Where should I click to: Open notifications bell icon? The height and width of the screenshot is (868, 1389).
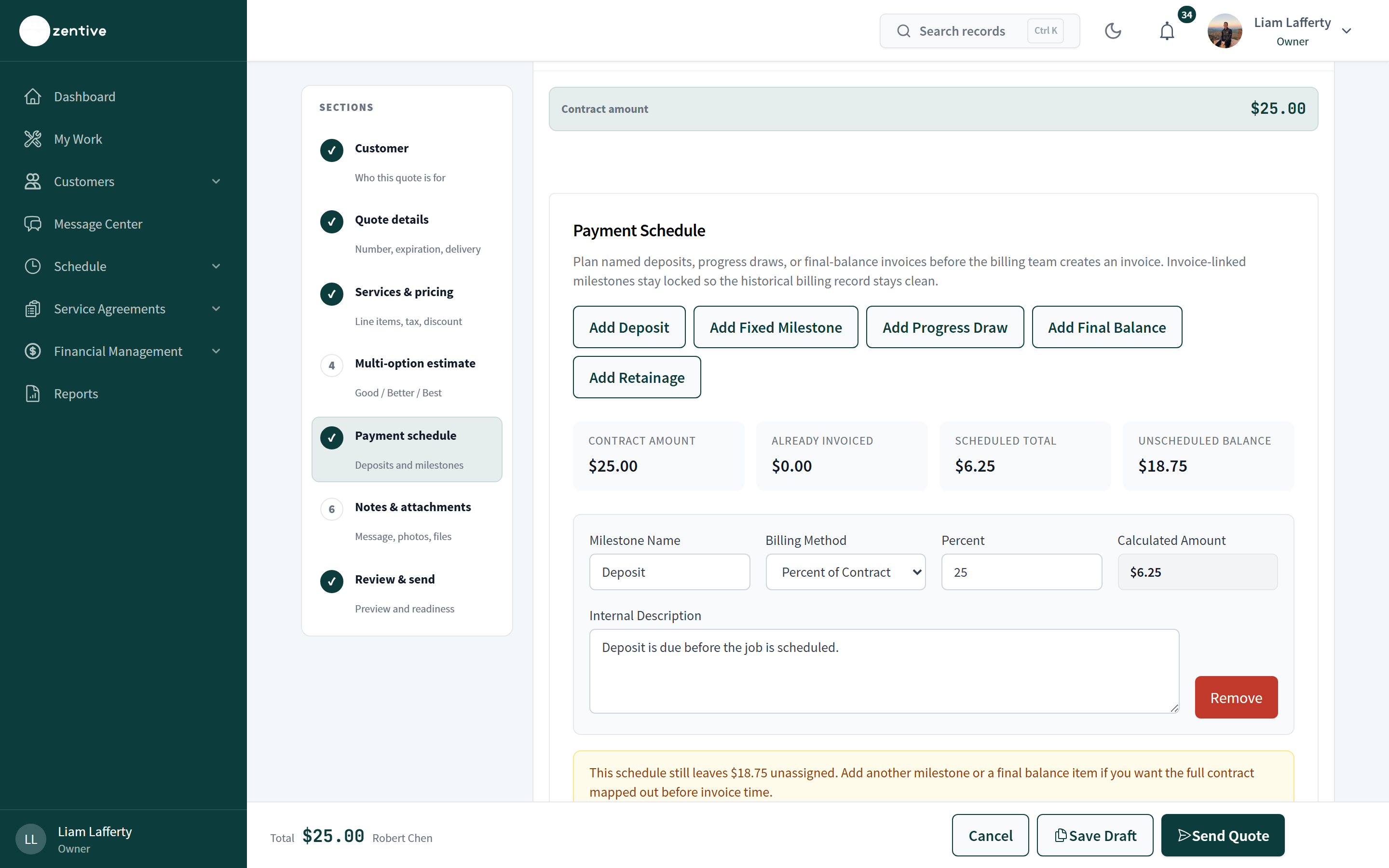pyautogui.click(x=1167, y=31)
